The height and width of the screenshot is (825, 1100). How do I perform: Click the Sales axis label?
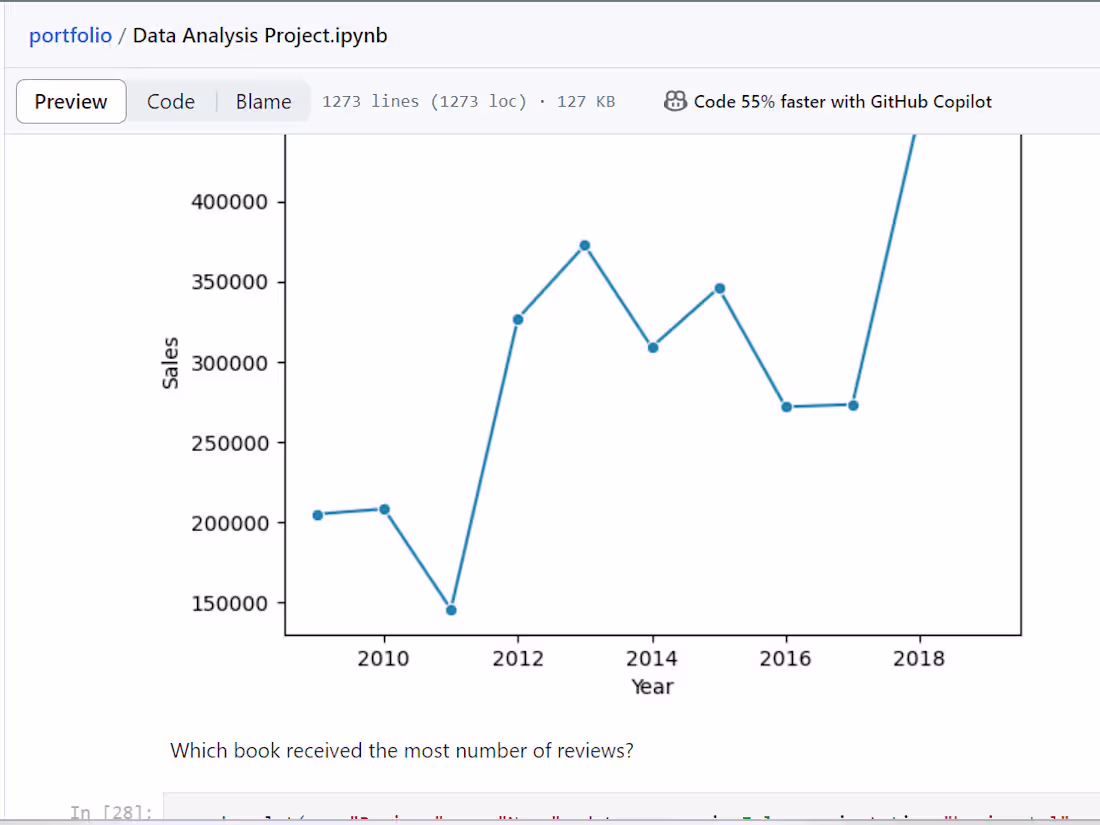point(170,359)
